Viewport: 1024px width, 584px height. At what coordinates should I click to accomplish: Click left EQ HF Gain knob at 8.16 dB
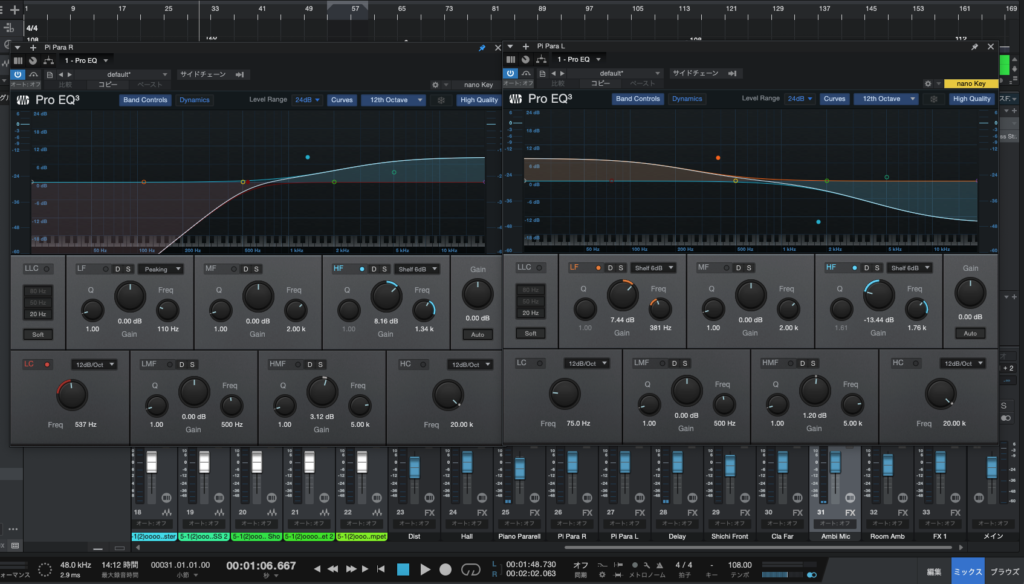[x=385, y=297]
